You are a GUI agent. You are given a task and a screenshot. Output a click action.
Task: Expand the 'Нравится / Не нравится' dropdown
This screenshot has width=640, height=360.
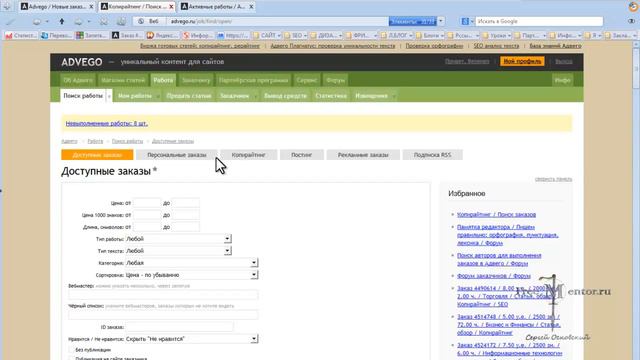click(254, 339)
